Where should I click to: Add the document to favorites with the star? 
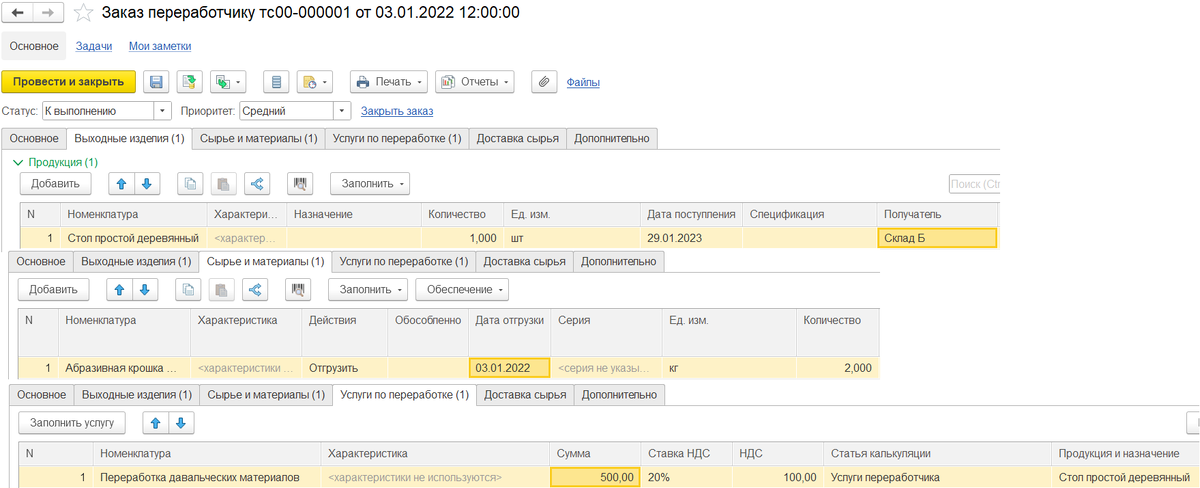click(x=84, y=14)
